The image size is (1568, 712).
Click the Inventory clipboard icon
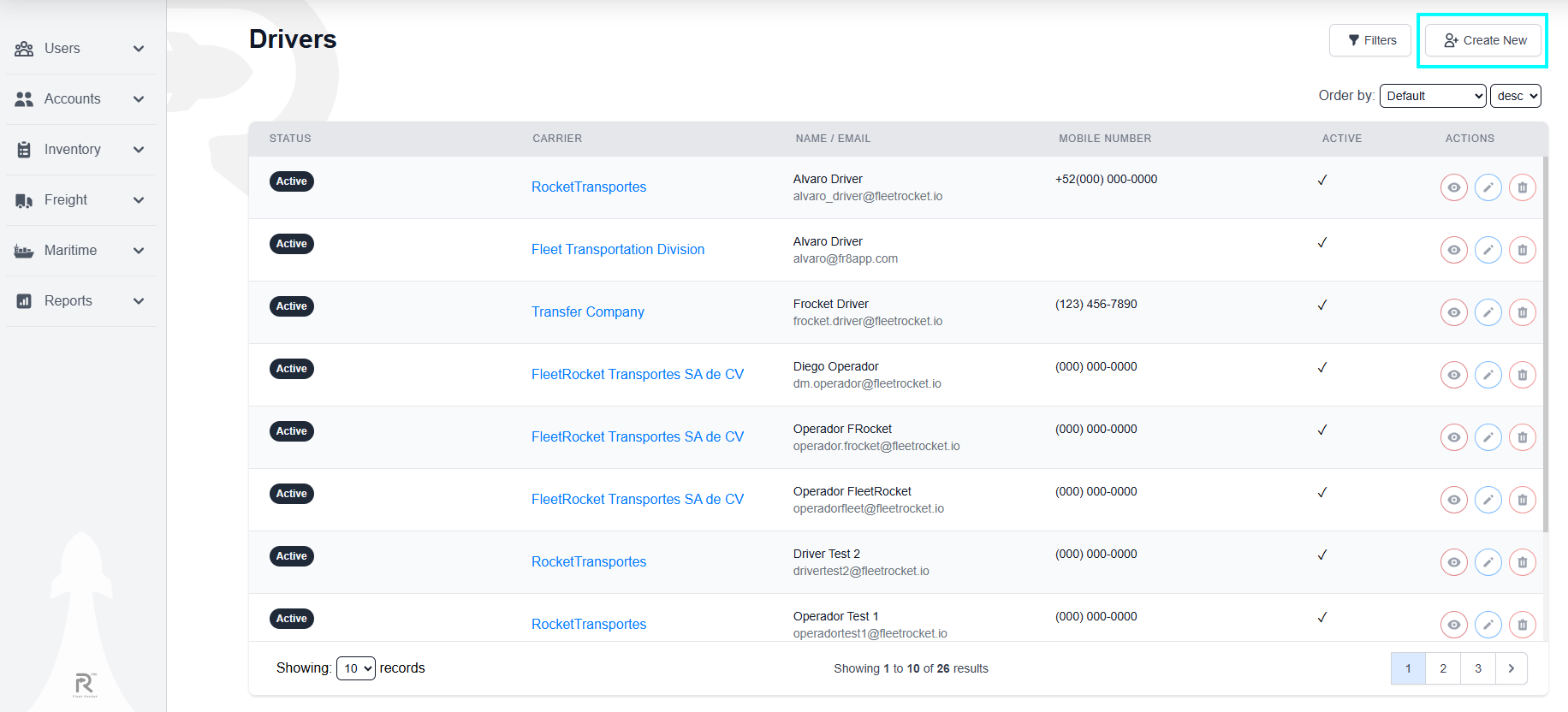24,150
